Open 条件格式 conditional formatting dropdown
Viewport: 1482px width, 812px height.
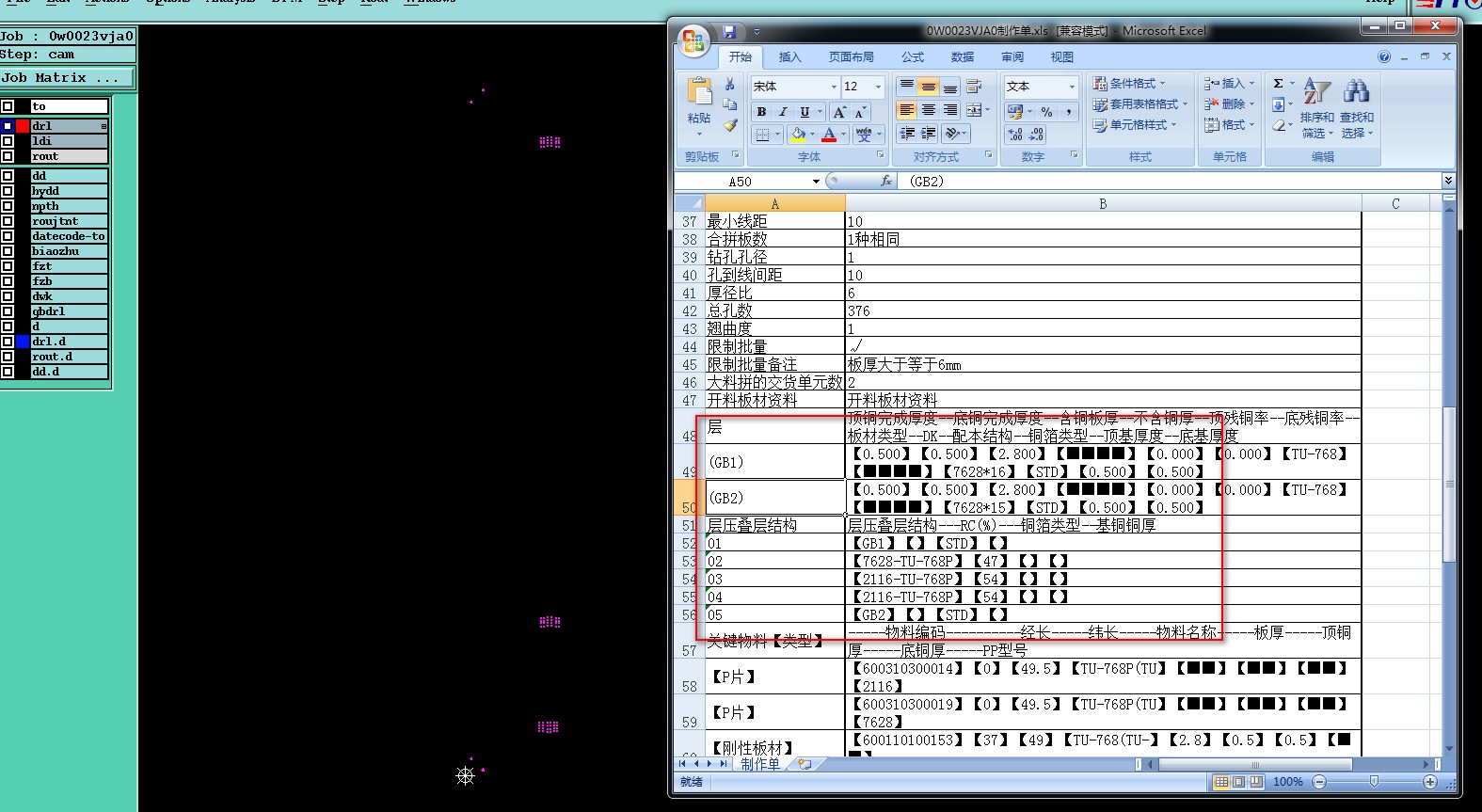(x=1129, y=84)
